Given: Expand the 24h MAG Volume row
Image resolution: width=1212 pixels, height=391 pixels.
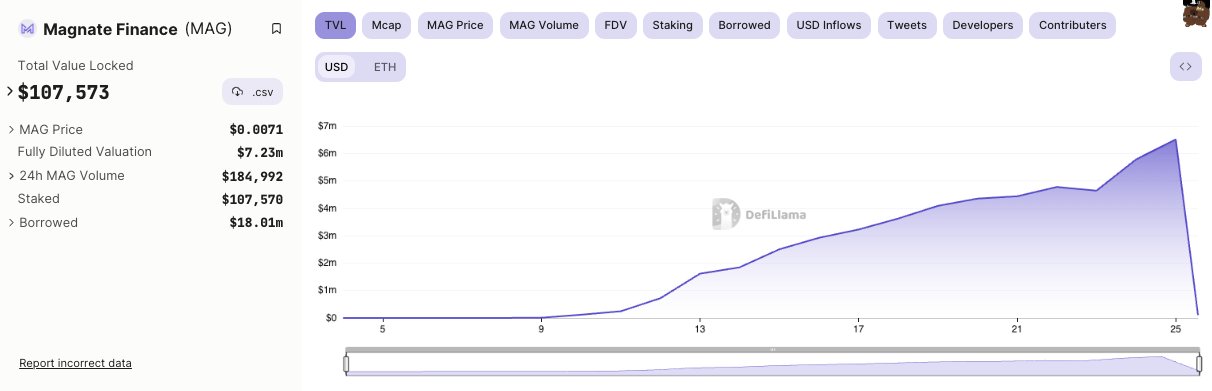Looking at the screenshot, I should (x=11, y=176).
